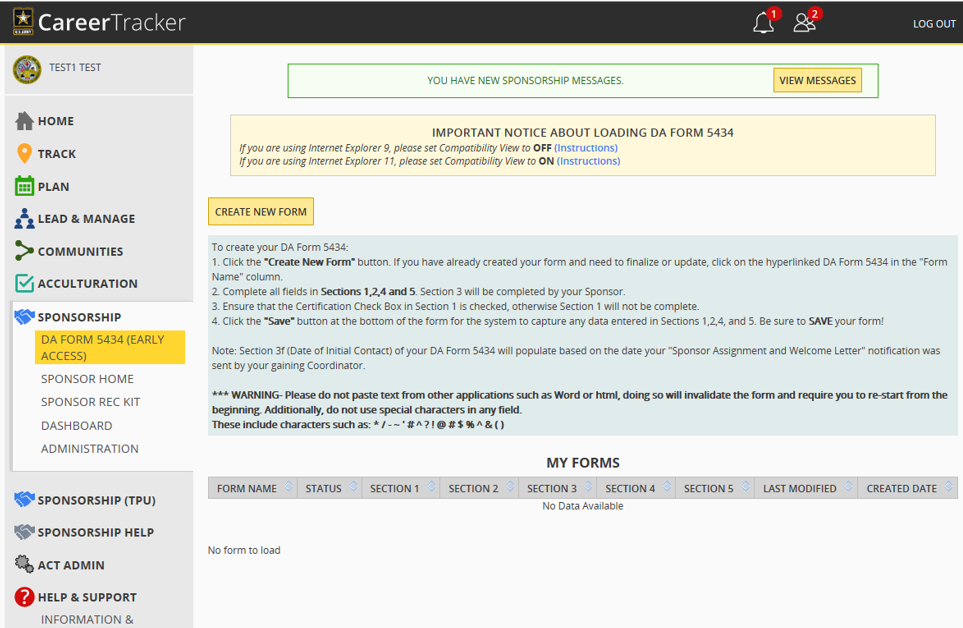The width and height of the screenshot is (963, 628).
Task: Click the Sponsorship handshake icon
Action: (x=24, y=317)
